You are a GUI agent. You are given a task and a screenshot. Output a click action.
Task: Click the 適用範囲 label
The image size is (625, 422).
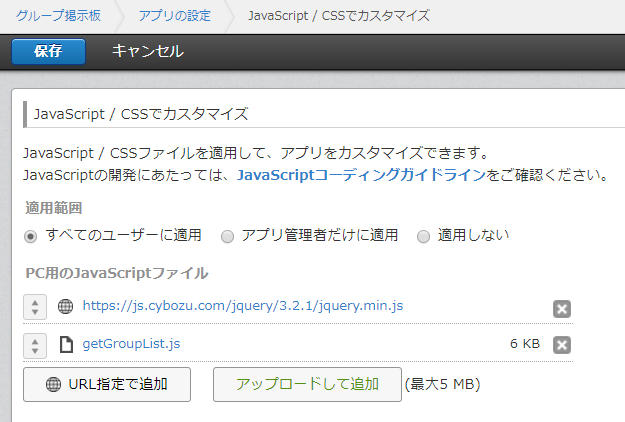(54, 208)
